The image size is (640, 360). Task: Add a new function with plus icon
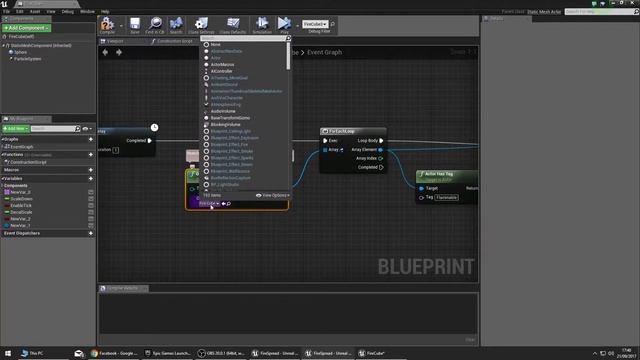click(x=91, y=155)
